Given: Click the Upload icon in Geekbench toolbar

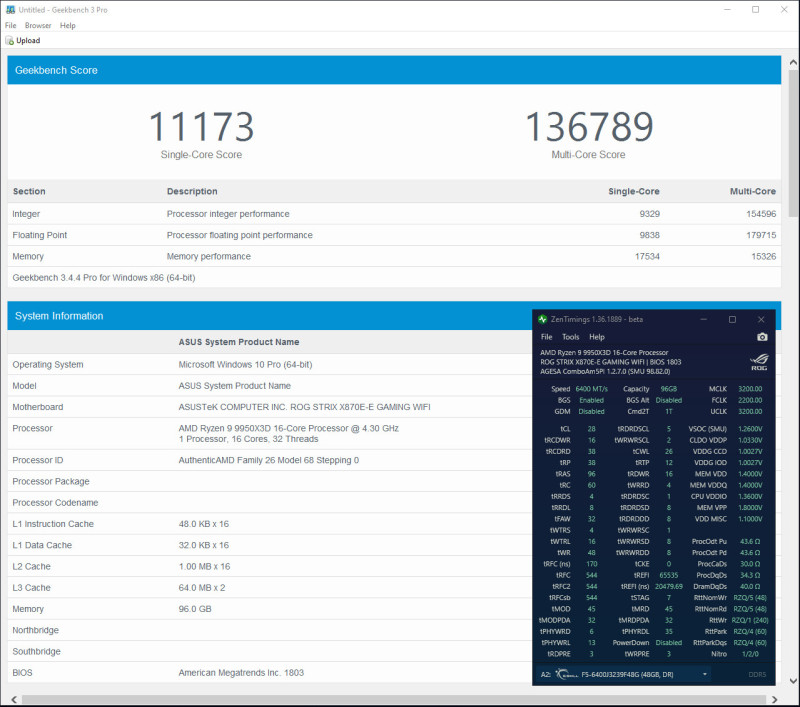Looking at the screenshot, I should 9,40.
